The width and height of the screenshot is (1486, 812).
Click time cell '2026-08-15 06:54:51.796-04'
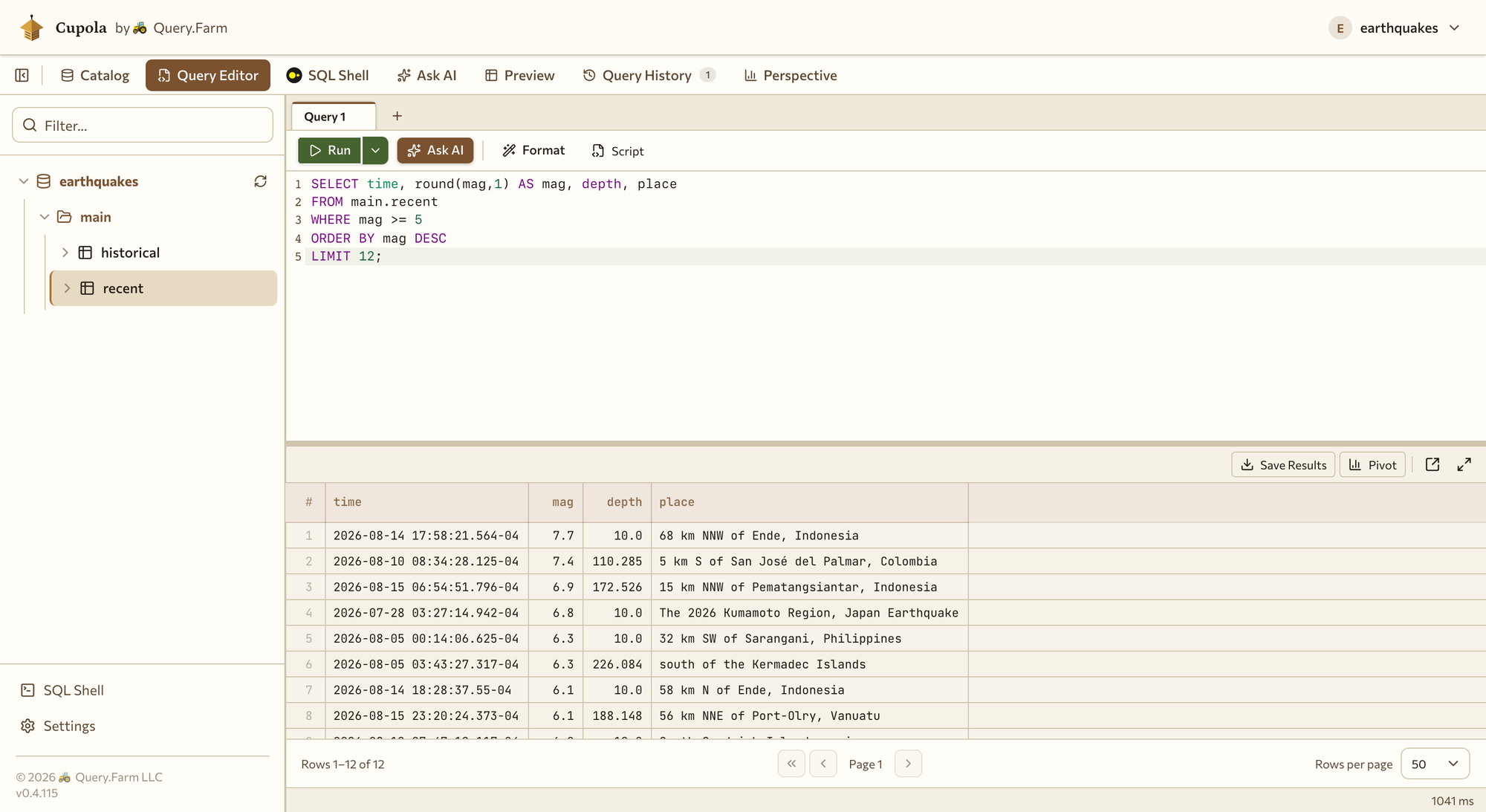pos(426,587)
